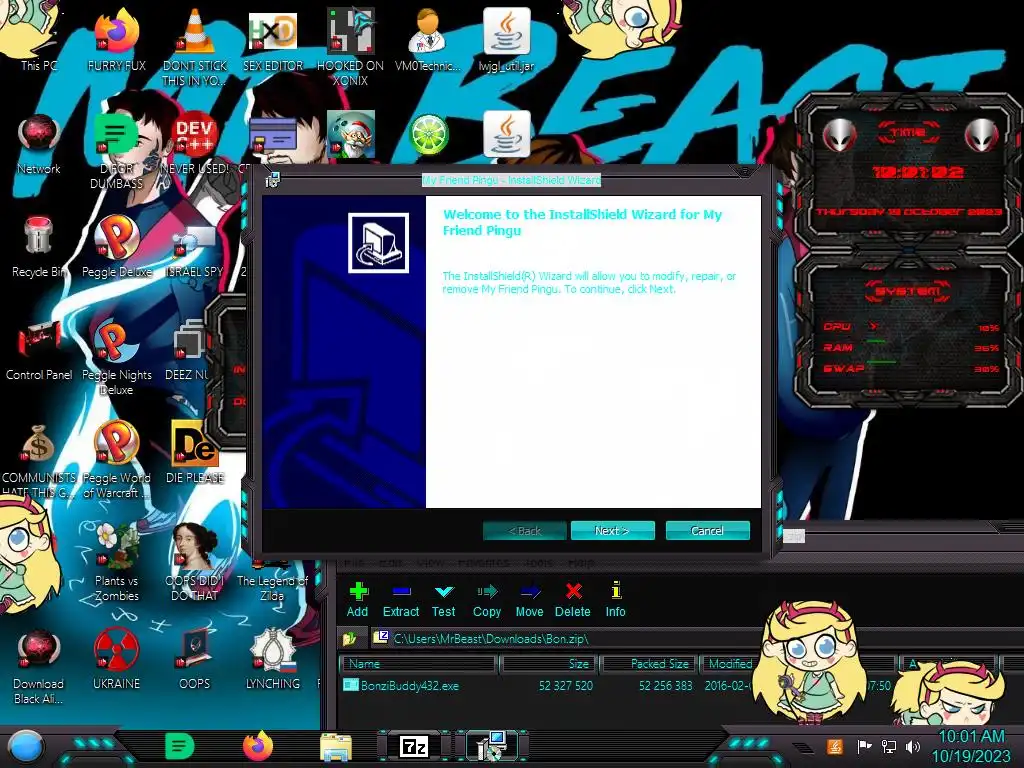Image resolution: width=1024 pixels, height=768 pixels.
Task: Click the red Delete icon in 7-Zip
Action: click(x=573, y=591)
